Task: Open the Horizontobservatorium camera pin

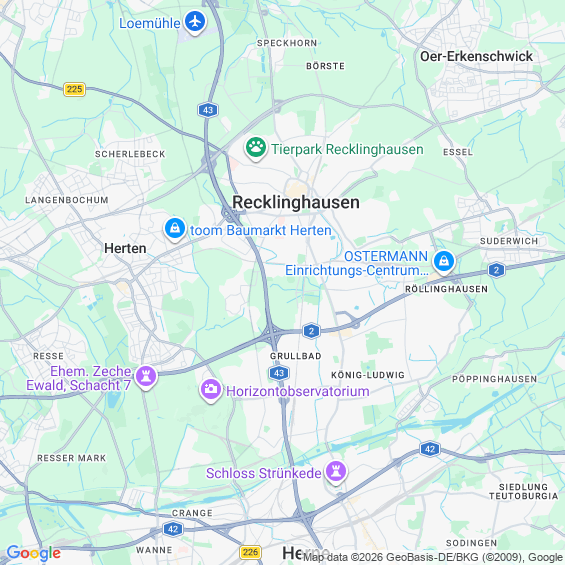Action: [210, 390]
